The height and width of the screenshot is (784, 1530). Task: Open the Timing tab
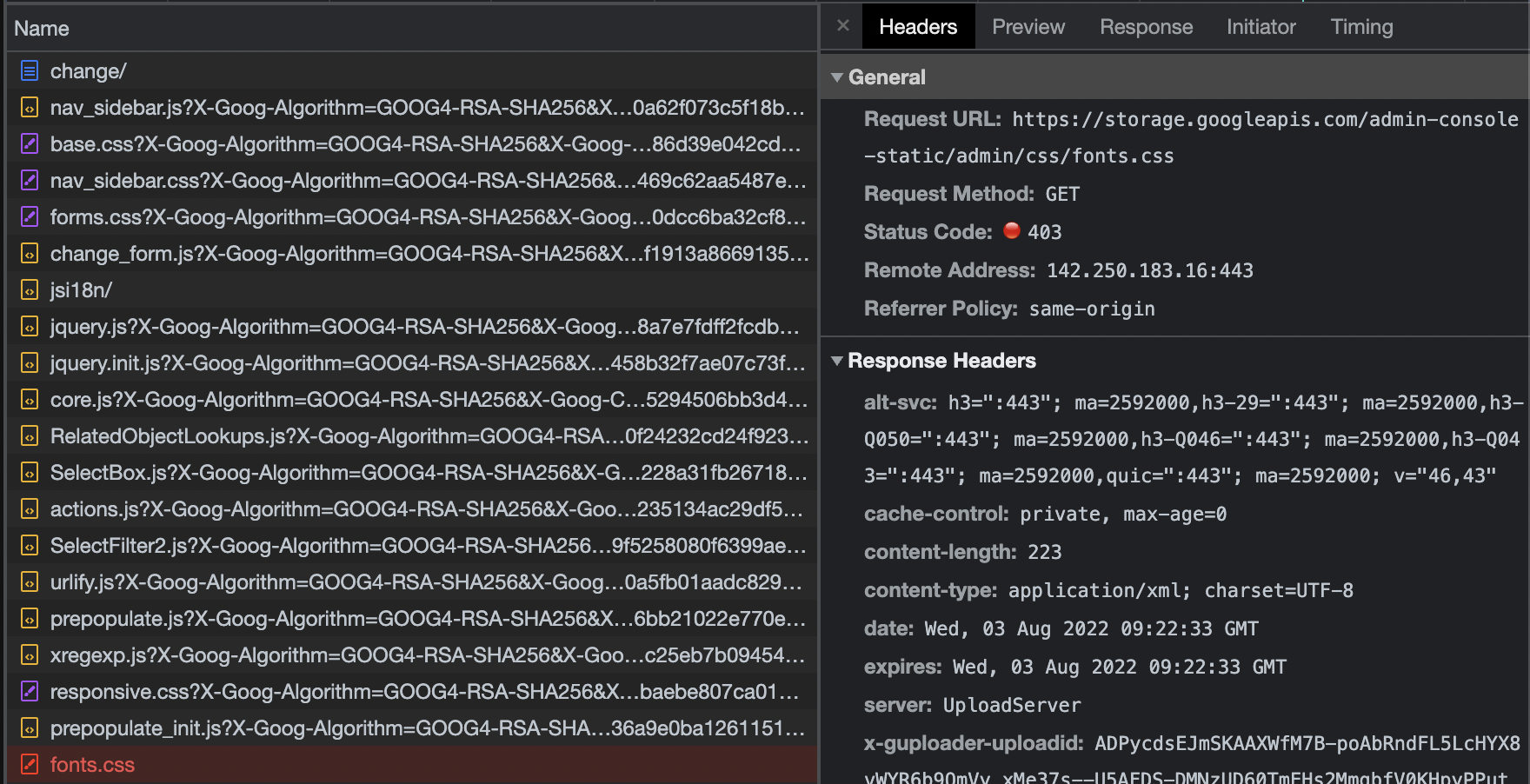tap(1361, 26)
